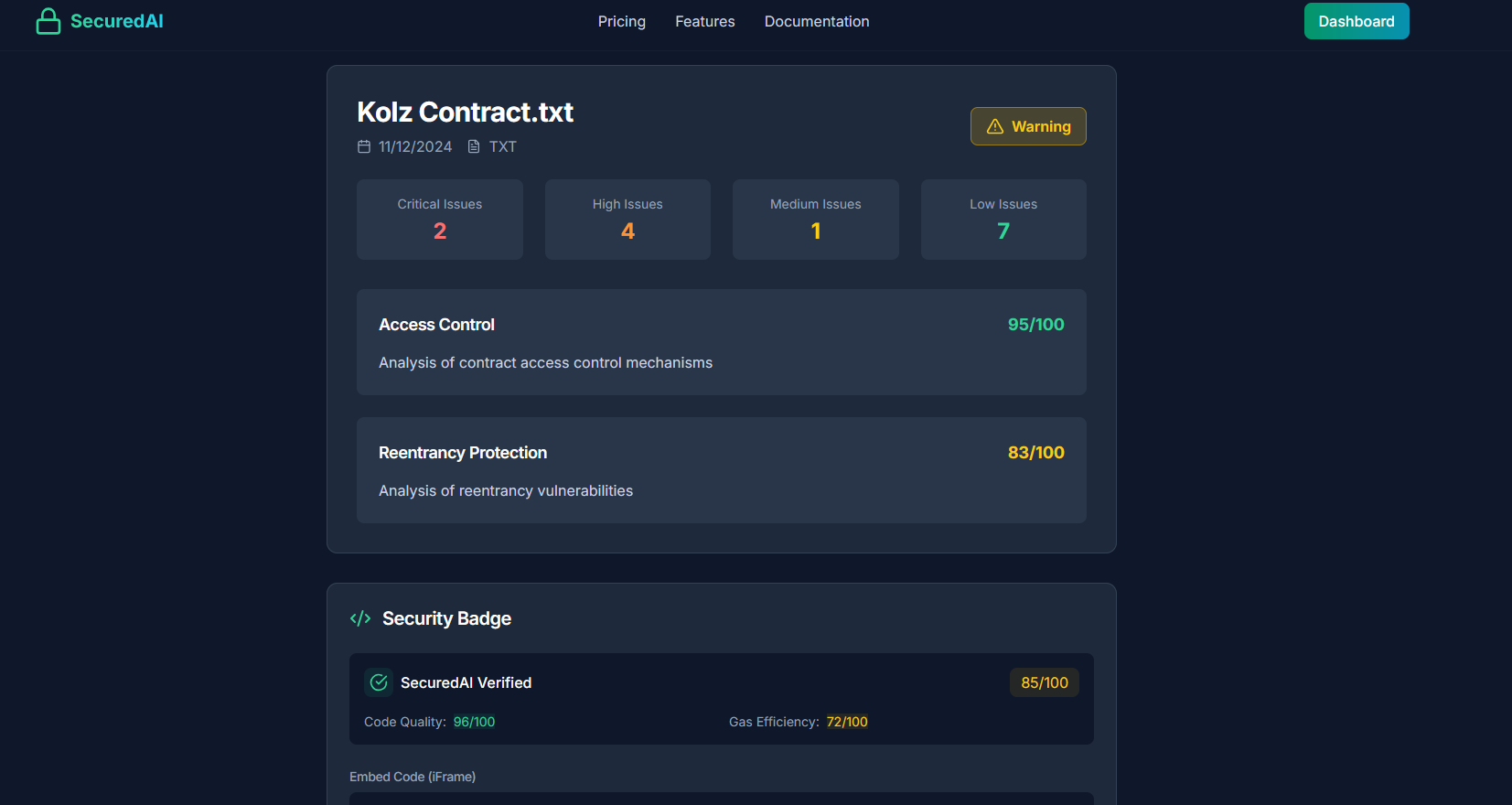Expand the Reentrancy Protection analysis row

tap(722, 470)
